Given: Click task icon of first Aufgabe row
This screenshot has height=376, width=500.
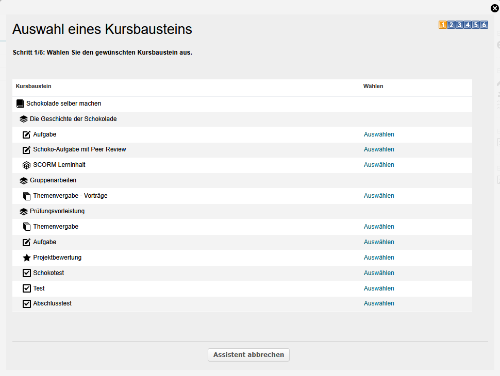Looking at the screenshot, I should [26, 135].
